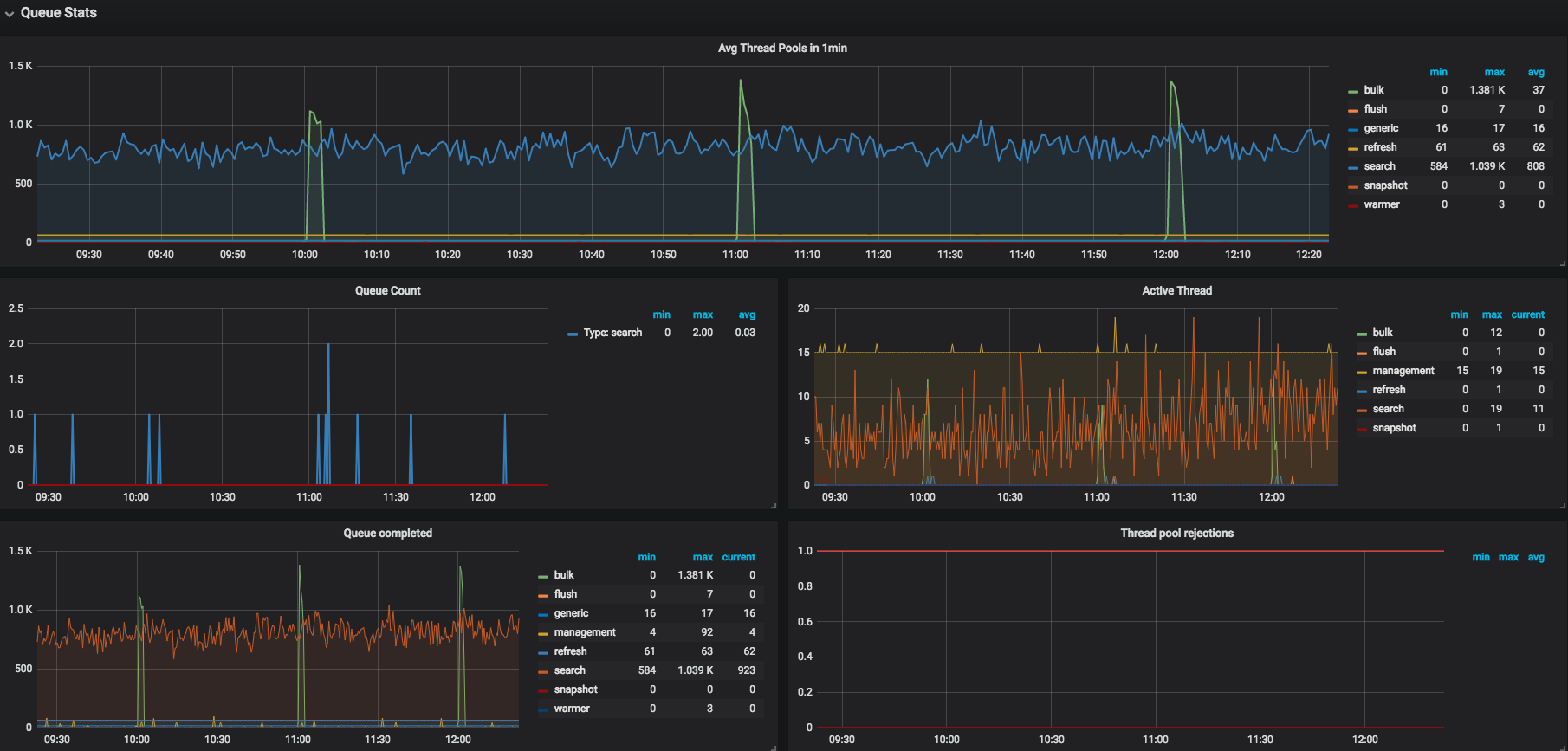The image size is (1568, 751).
Task: Click the Queue Count panel resize handle
Action: 773,505
